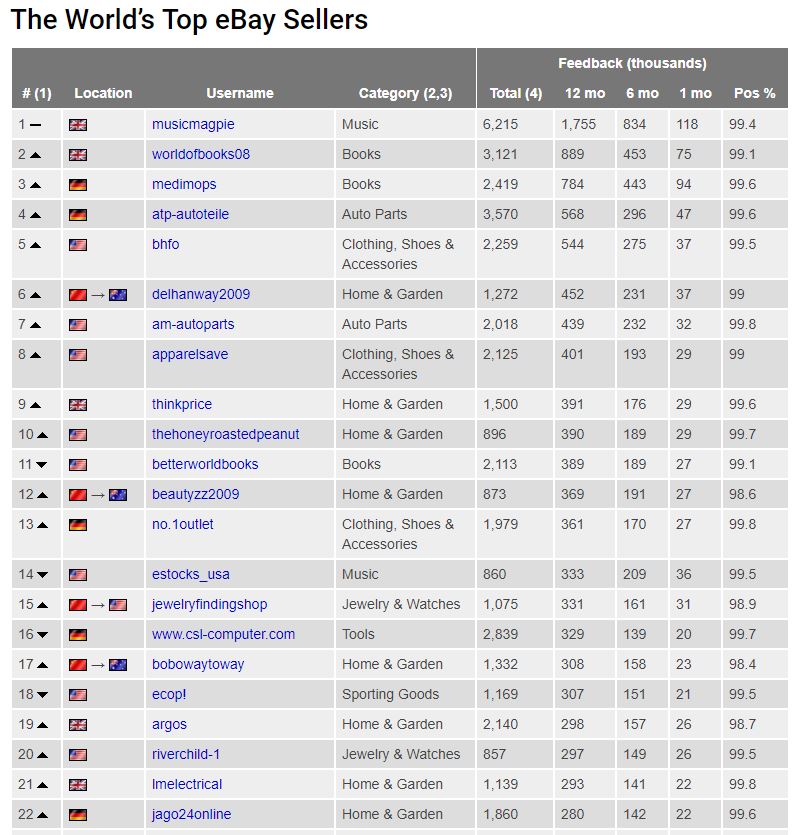Image resolution: width=795 pixels, height=835 pixels.
Task: Click the US flag beside riverchild-1
Action: tap(78, 755)
